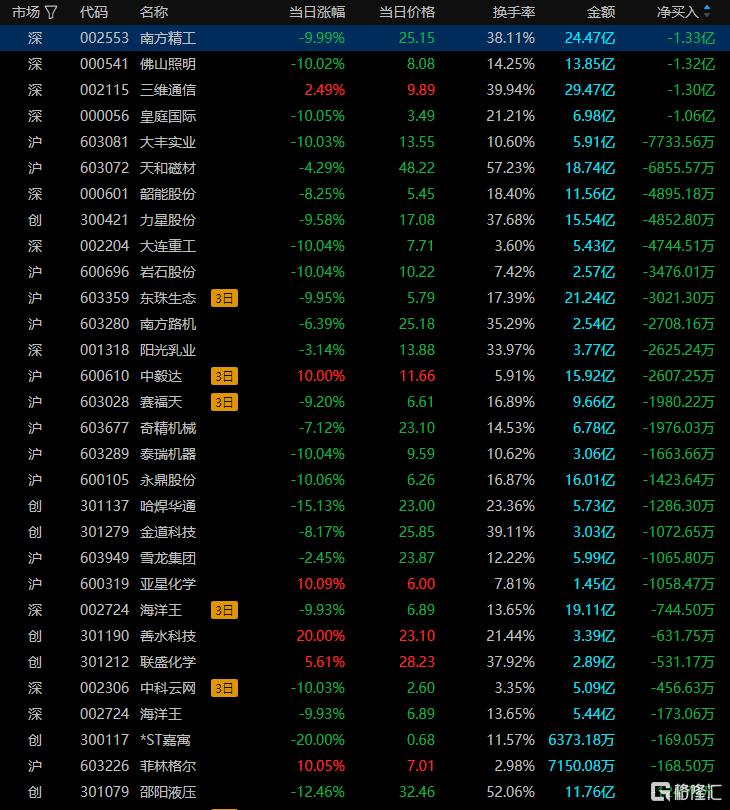Select stock 永鼎股份
730x810 pixels.
(x=168, y=480)
